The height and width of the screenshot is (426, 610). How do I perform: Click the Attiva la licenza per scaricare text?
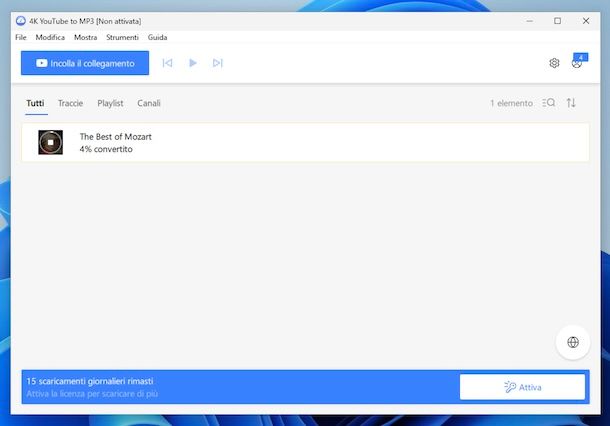click(x=92, y=394)
